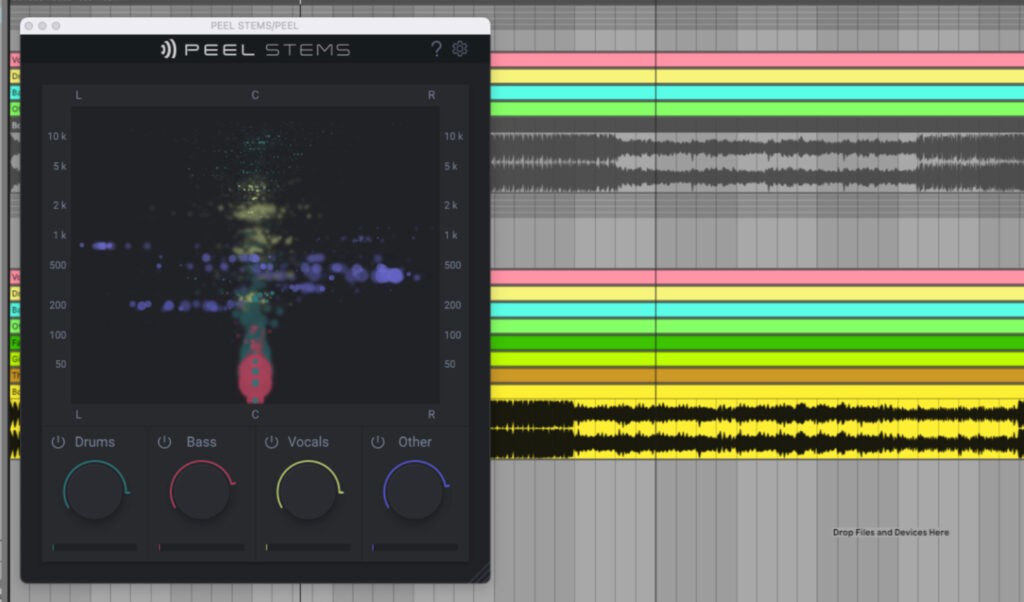Open the Peel Stems help question mark

pyautogui.click(x=437, y=47)
